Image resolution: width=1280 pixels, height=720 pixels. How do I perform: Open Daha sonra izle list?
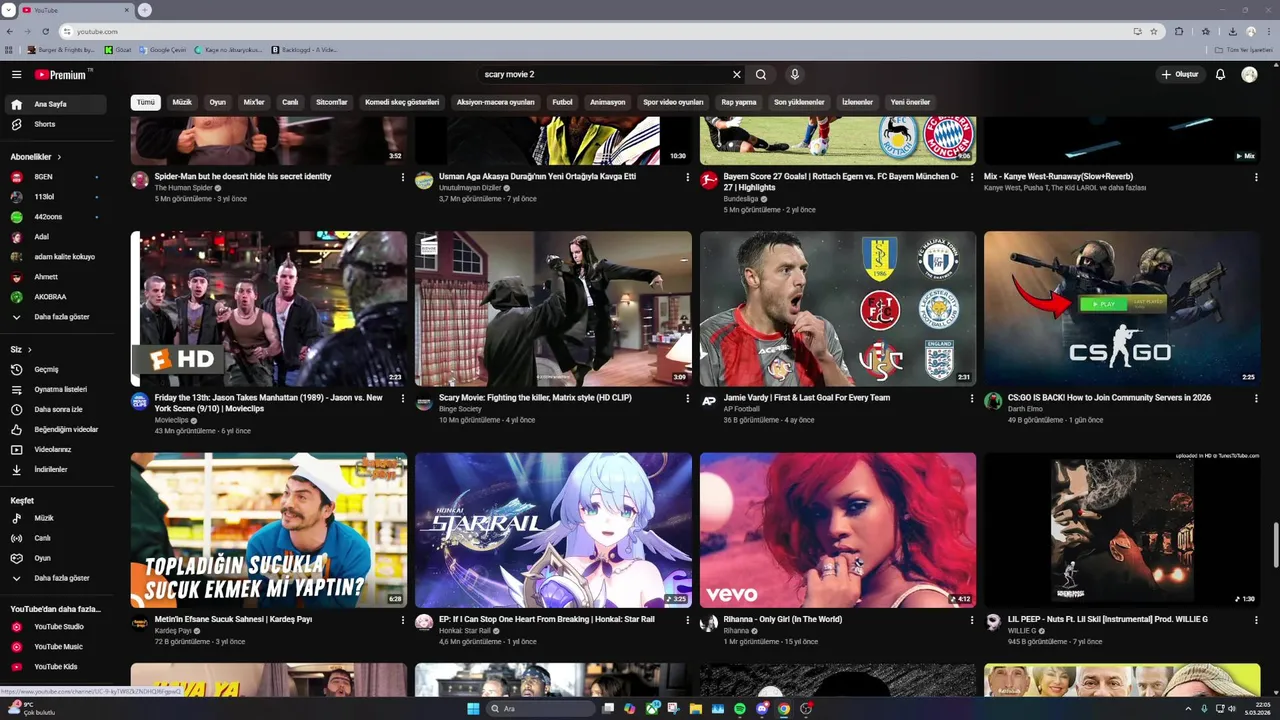pos(57,409)
